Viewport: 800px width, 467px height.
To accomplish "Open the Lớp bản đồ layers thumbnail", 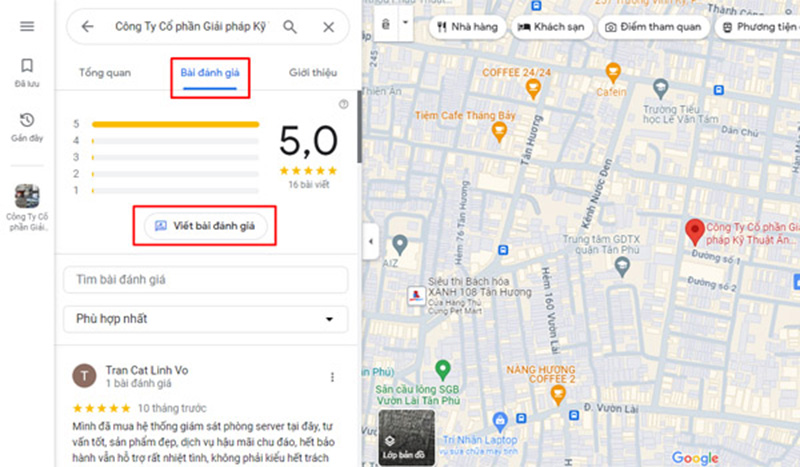I will pyautogui.click(x=406, y=437).
